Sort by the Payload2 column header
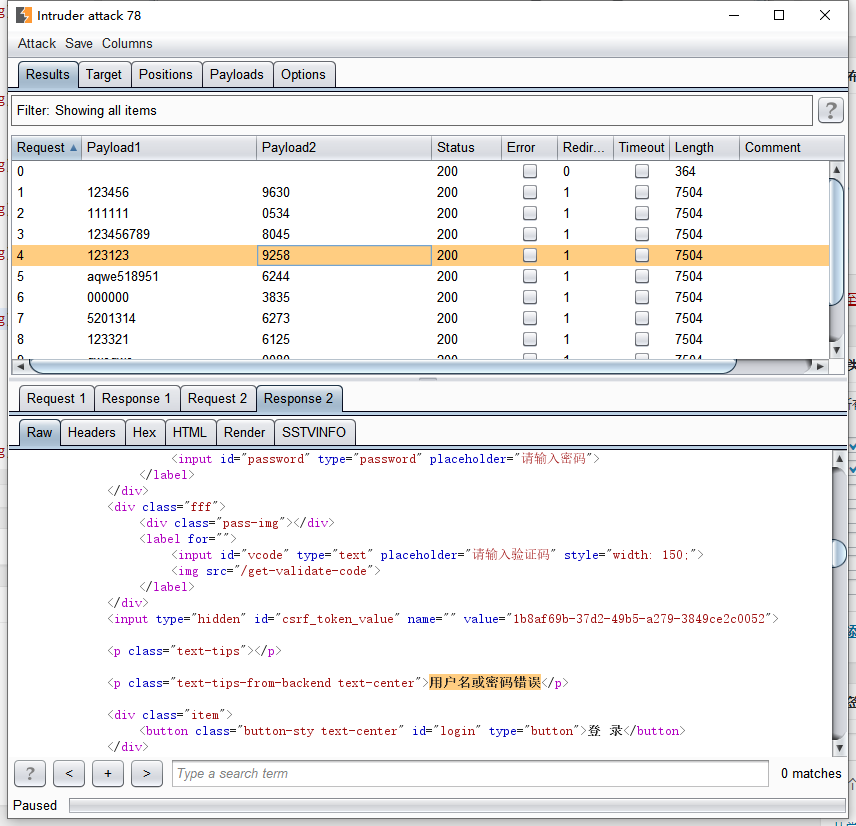Viewport: 856px width, 826px height. click(344, 147)
